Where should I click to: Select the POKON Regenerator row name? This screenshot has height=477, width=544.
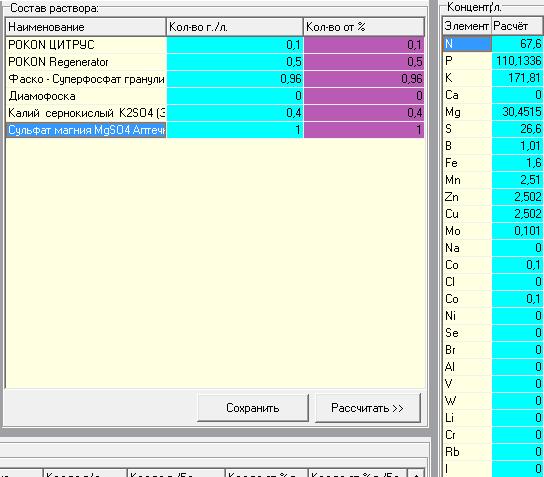86,62
